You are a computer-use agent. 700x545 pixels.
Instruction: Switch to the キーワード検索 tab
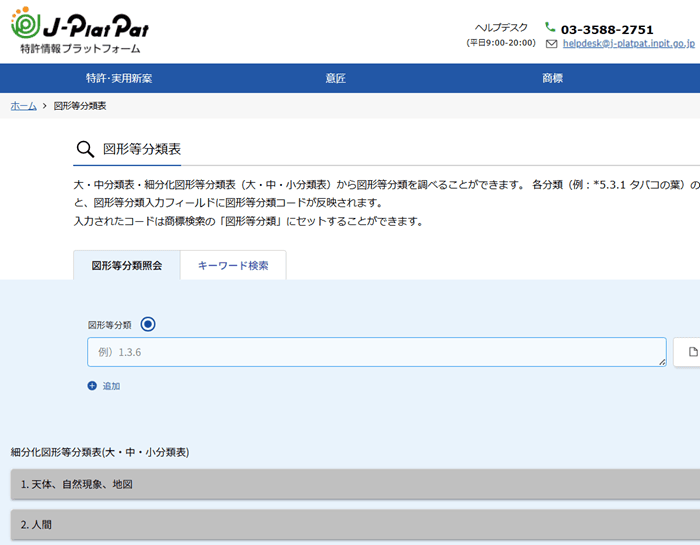pos(233,266)
